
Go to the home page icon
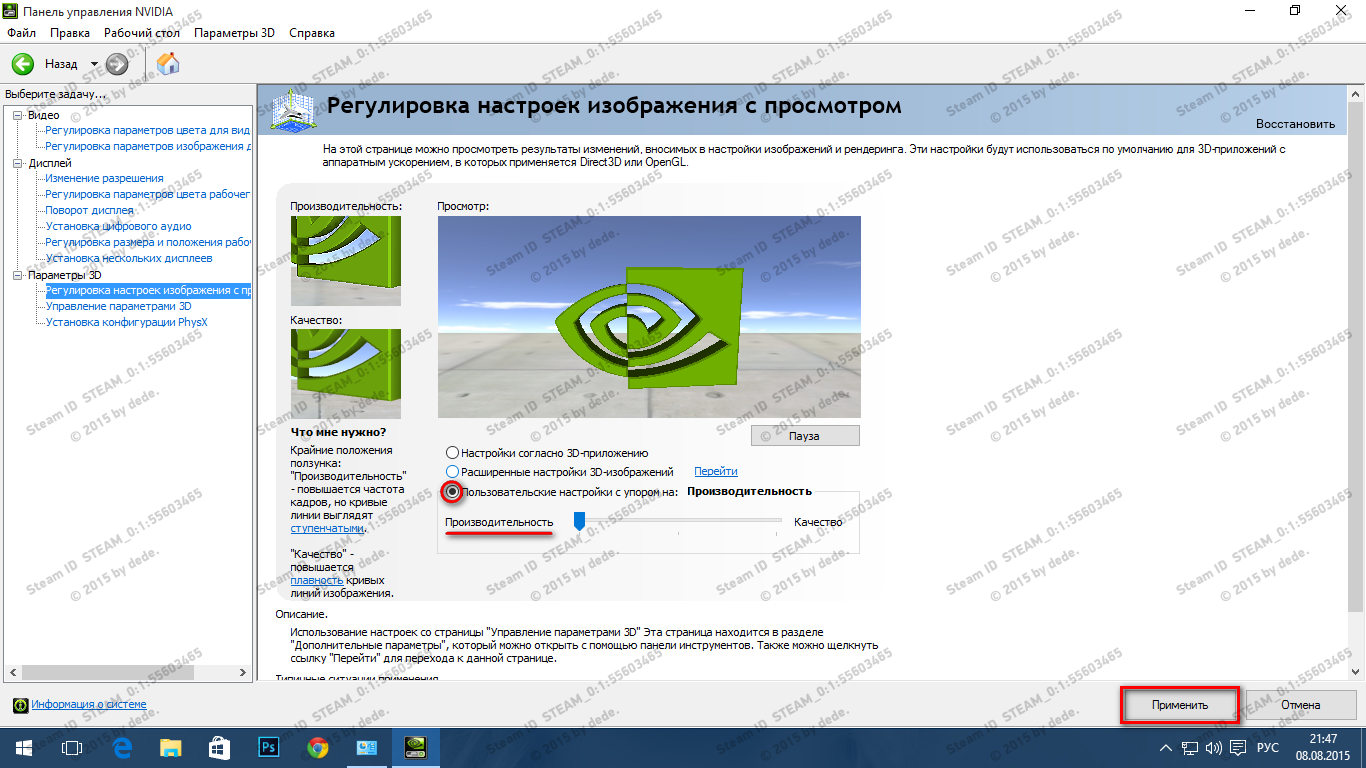pyautogui.click(x=169, y=64)
